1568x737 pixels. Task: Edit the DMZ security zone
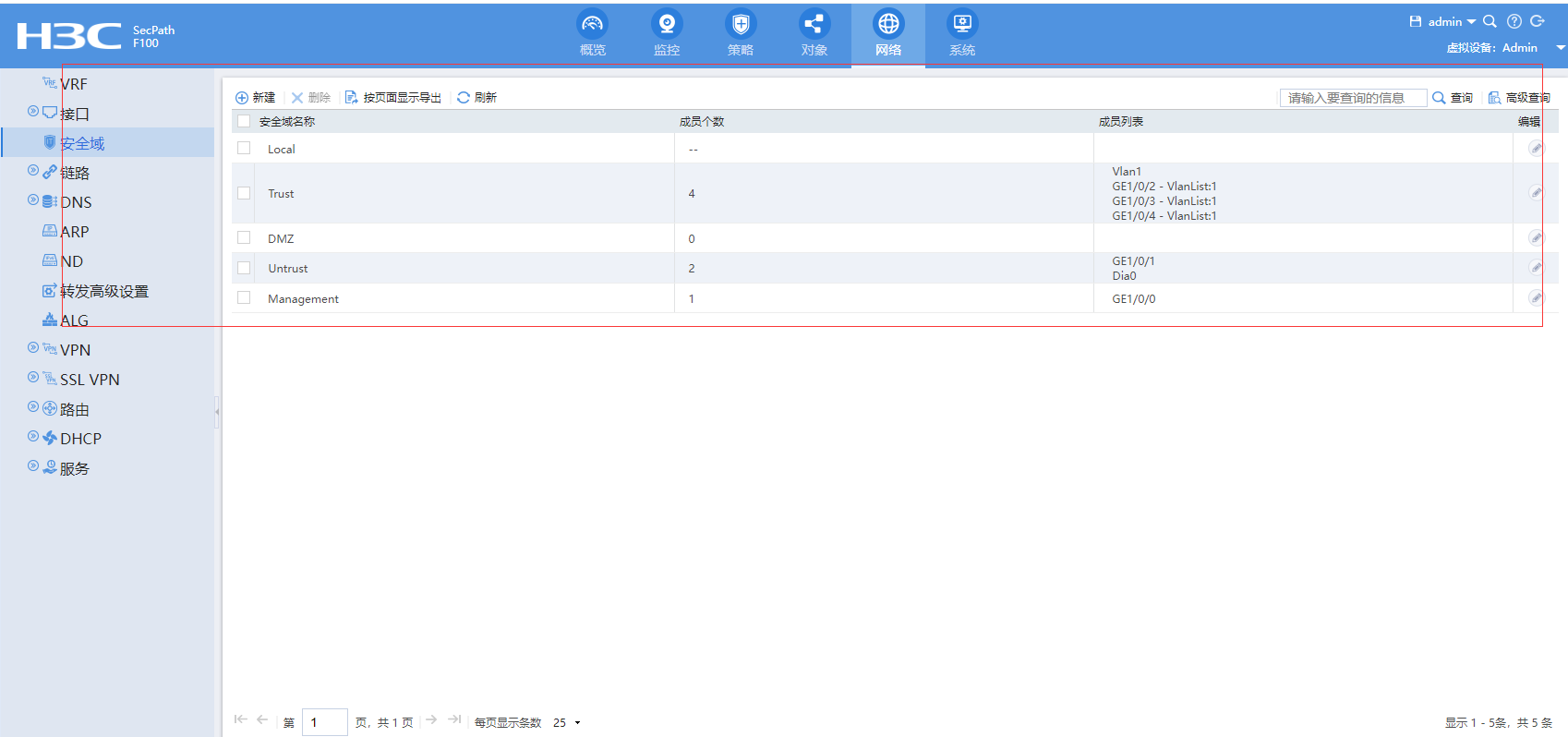coord(1536,238)
